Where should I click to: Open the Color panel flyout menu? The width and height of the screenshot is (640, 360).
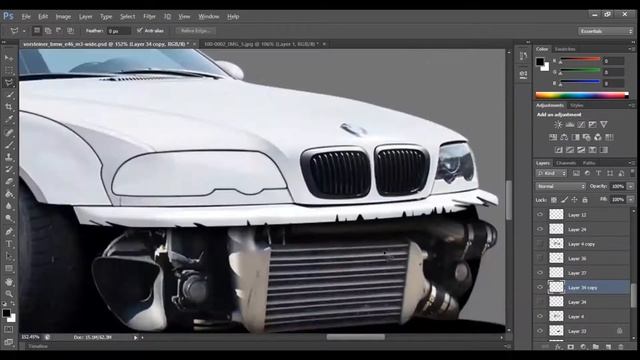(x=631, y=49)
